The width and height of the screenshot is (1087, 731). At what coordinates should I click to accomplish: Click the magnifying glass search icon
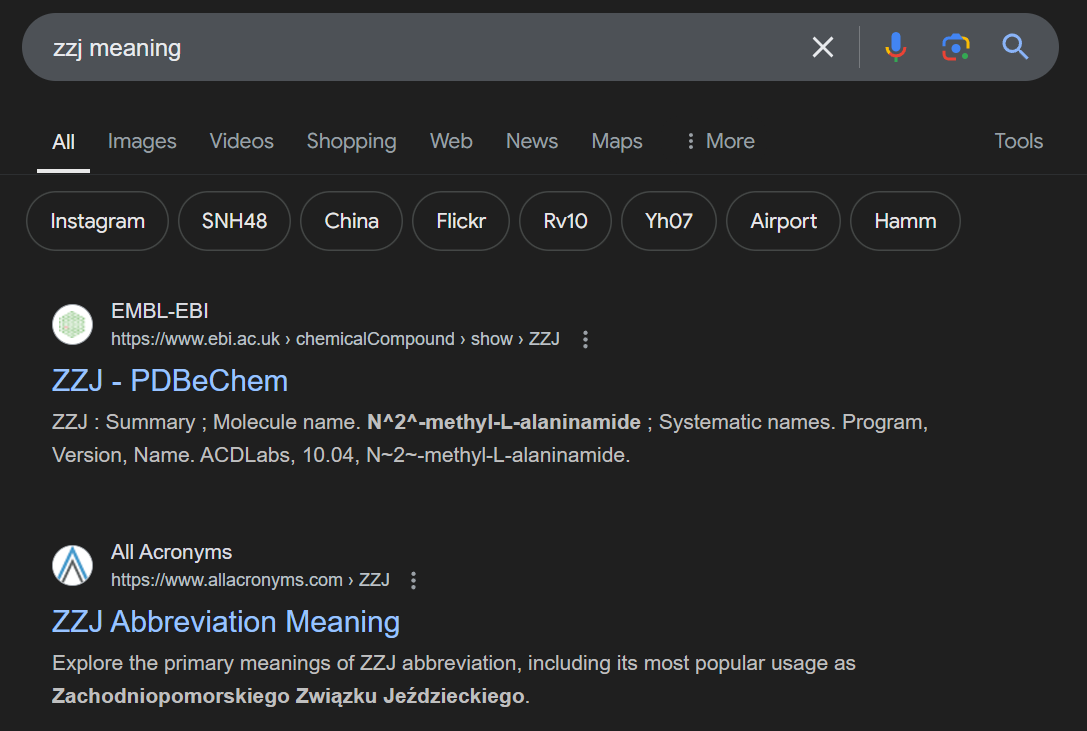tap(1015, 47)
